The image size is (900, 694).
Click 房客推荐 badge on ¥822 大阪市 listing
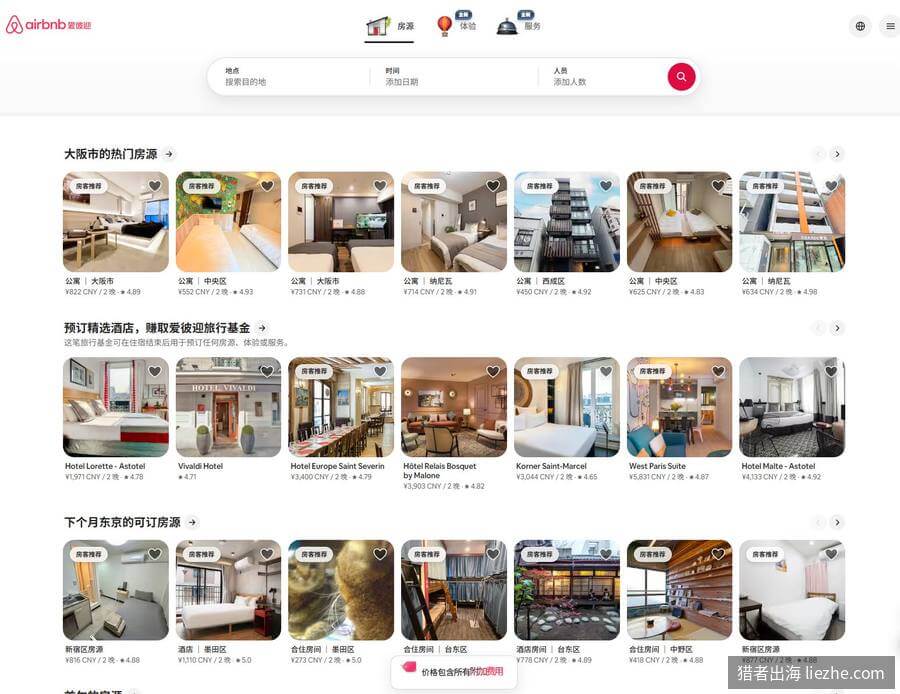tap(89, 186)
